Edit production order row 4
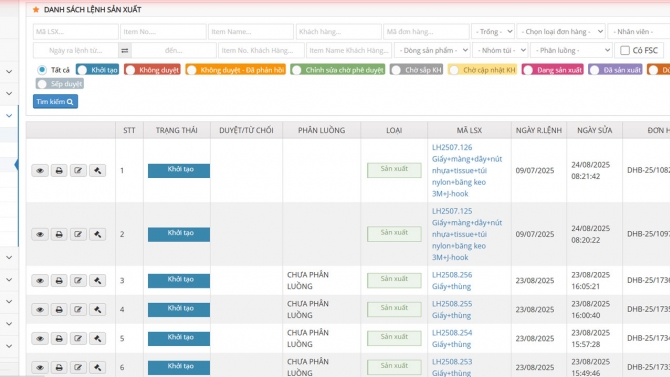670x377 pixels. click(x=78, y=309)
